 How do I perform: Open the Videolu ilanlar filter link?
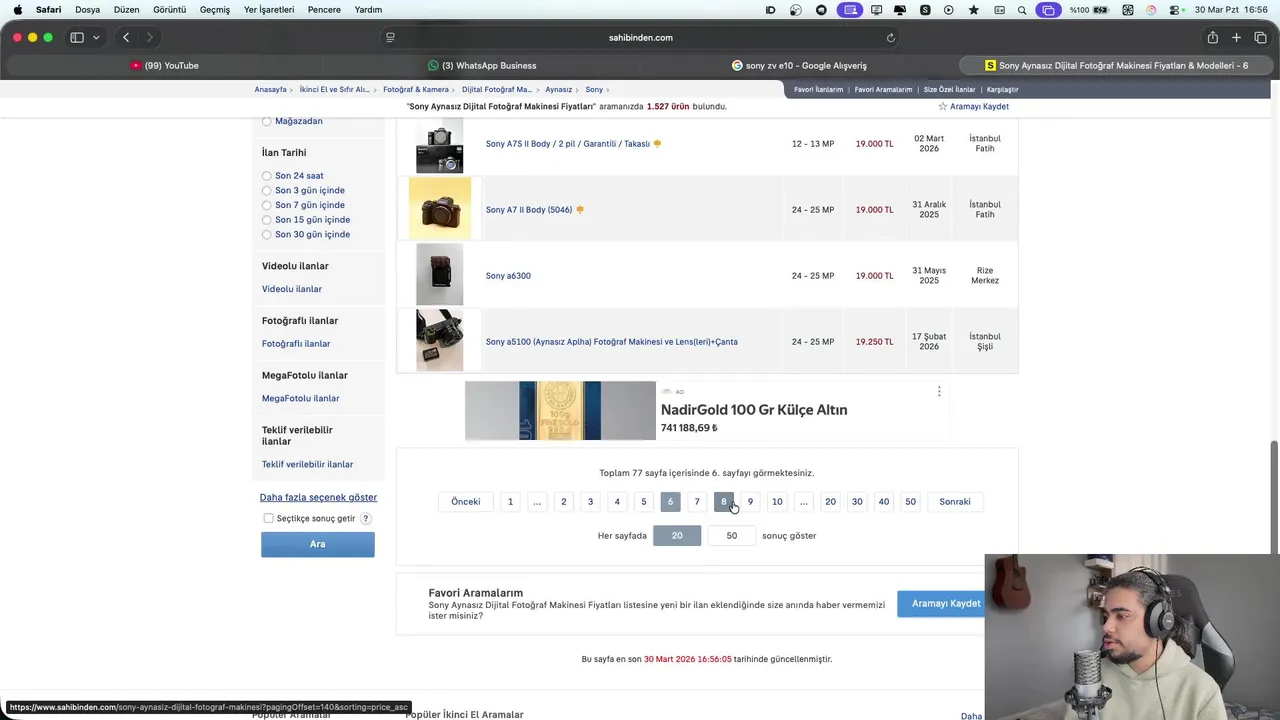[292, 289]
